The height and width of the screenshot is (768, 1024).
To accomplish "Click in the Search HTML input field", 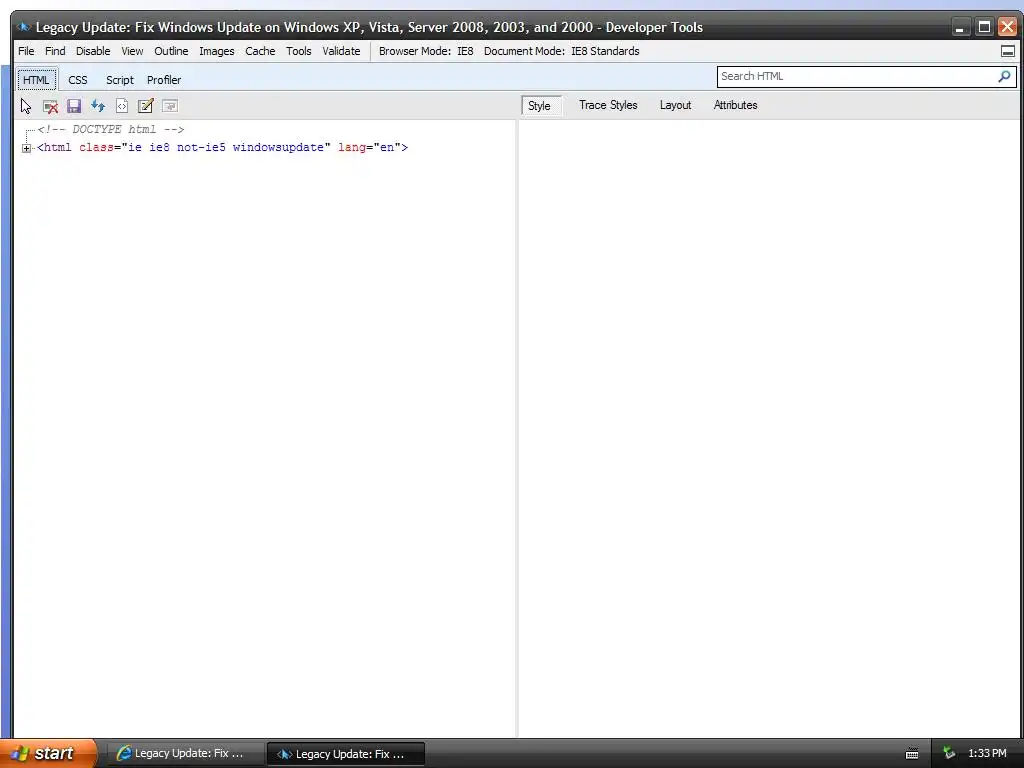I will pos(857,76).
